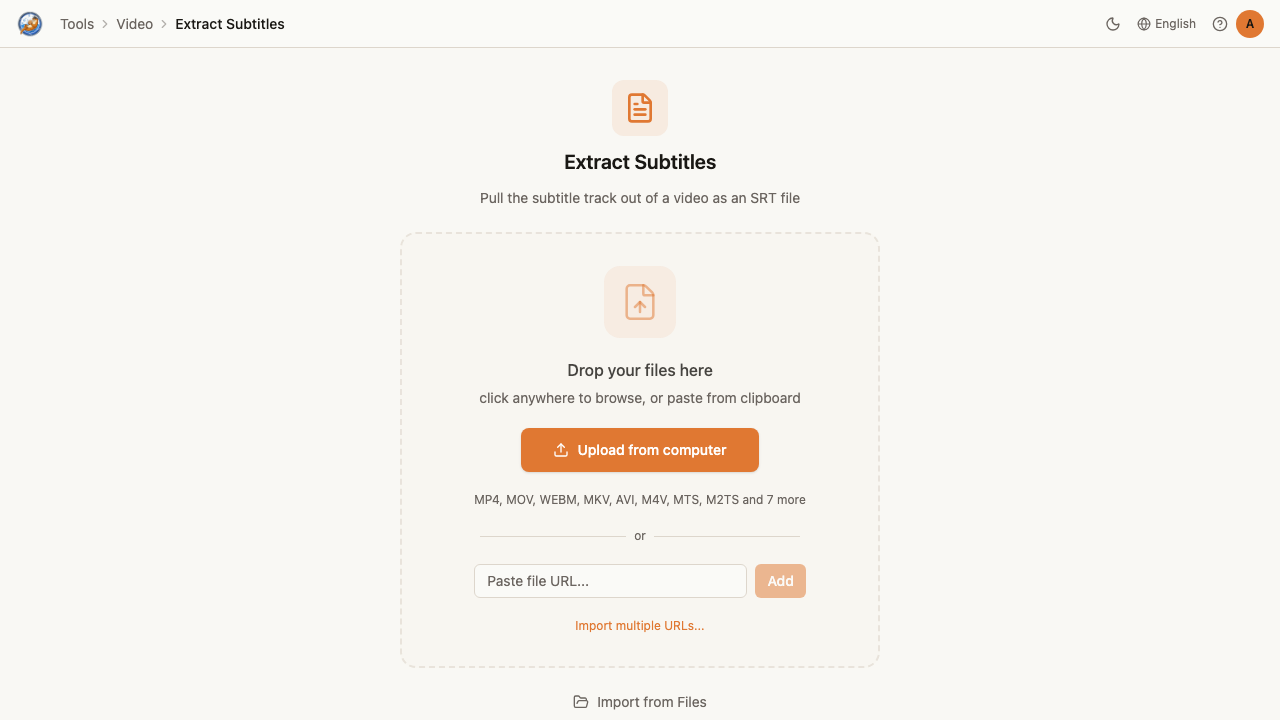Viewport: 1280px width, 720px height.
Task: Click the app logo in the top-left corner
Action: tap(30, 24)
